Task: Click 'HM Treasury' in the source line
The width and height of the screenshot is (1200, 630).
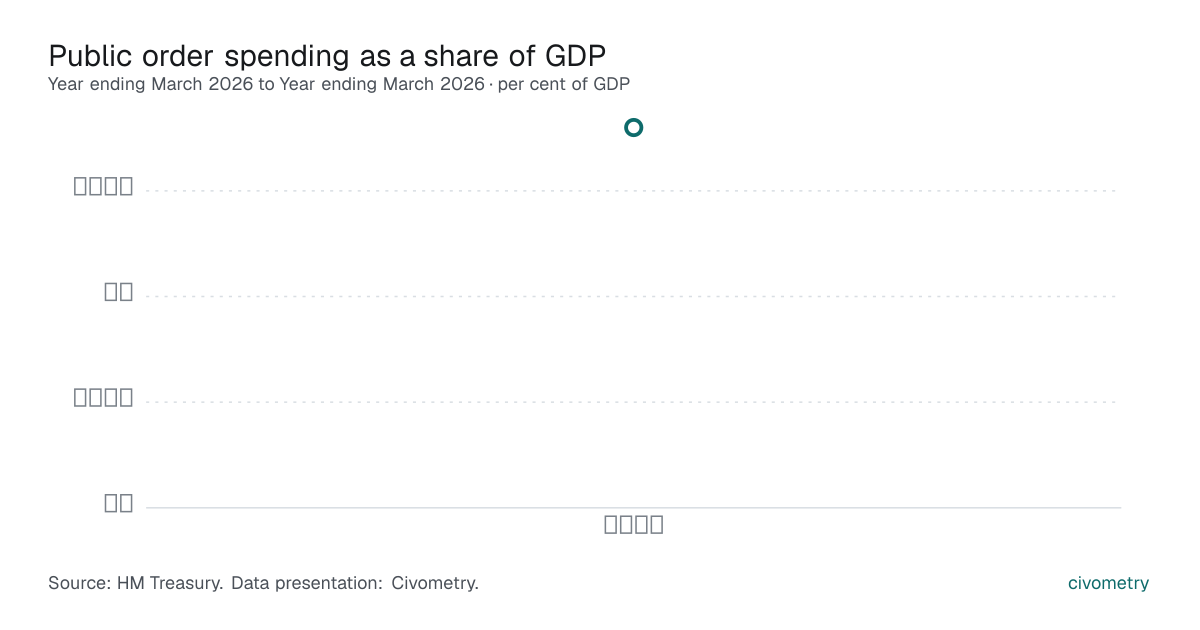Action: point(170,583)
